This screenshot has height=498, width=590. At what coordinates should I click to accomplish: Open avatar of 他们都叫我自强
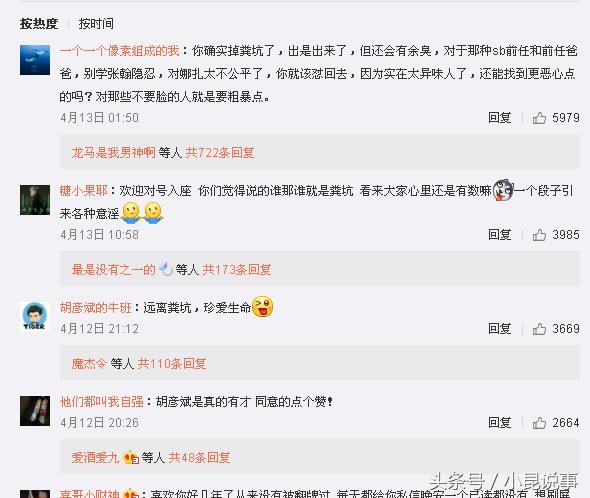35,411
